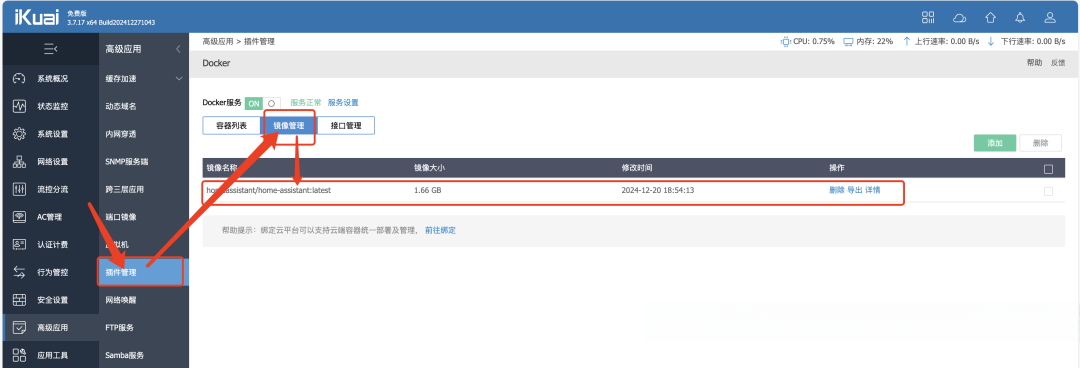This screenshot has width=1080, height=368.
Task: Click 删除 link in home-assistant row
Action: 836,190
